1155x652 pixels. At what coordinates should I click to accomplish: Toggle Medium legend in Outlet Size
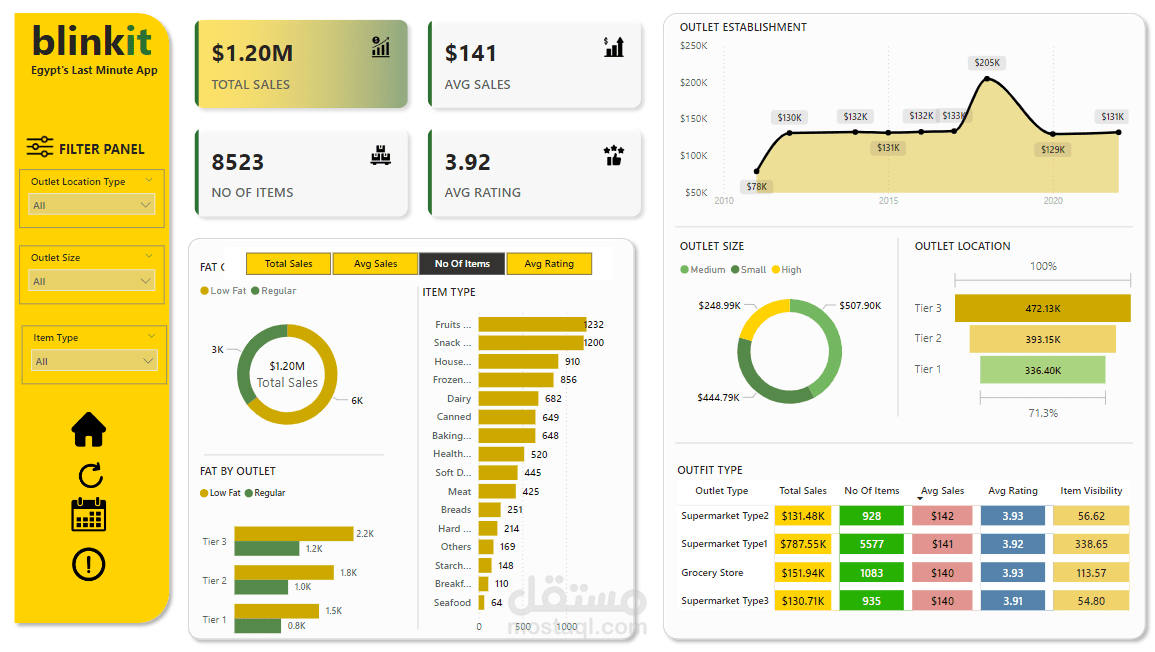pos(703,270)
